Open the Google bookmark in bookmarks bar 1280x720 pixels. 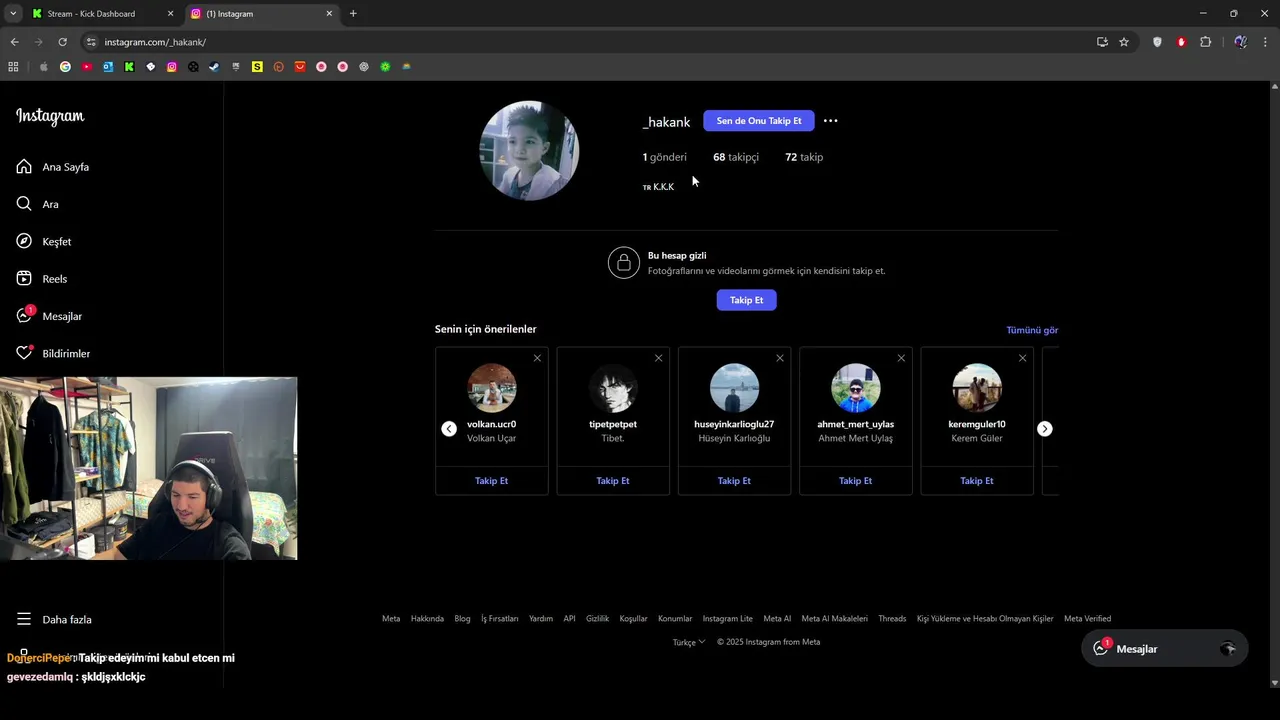click(x=65, y=67)
